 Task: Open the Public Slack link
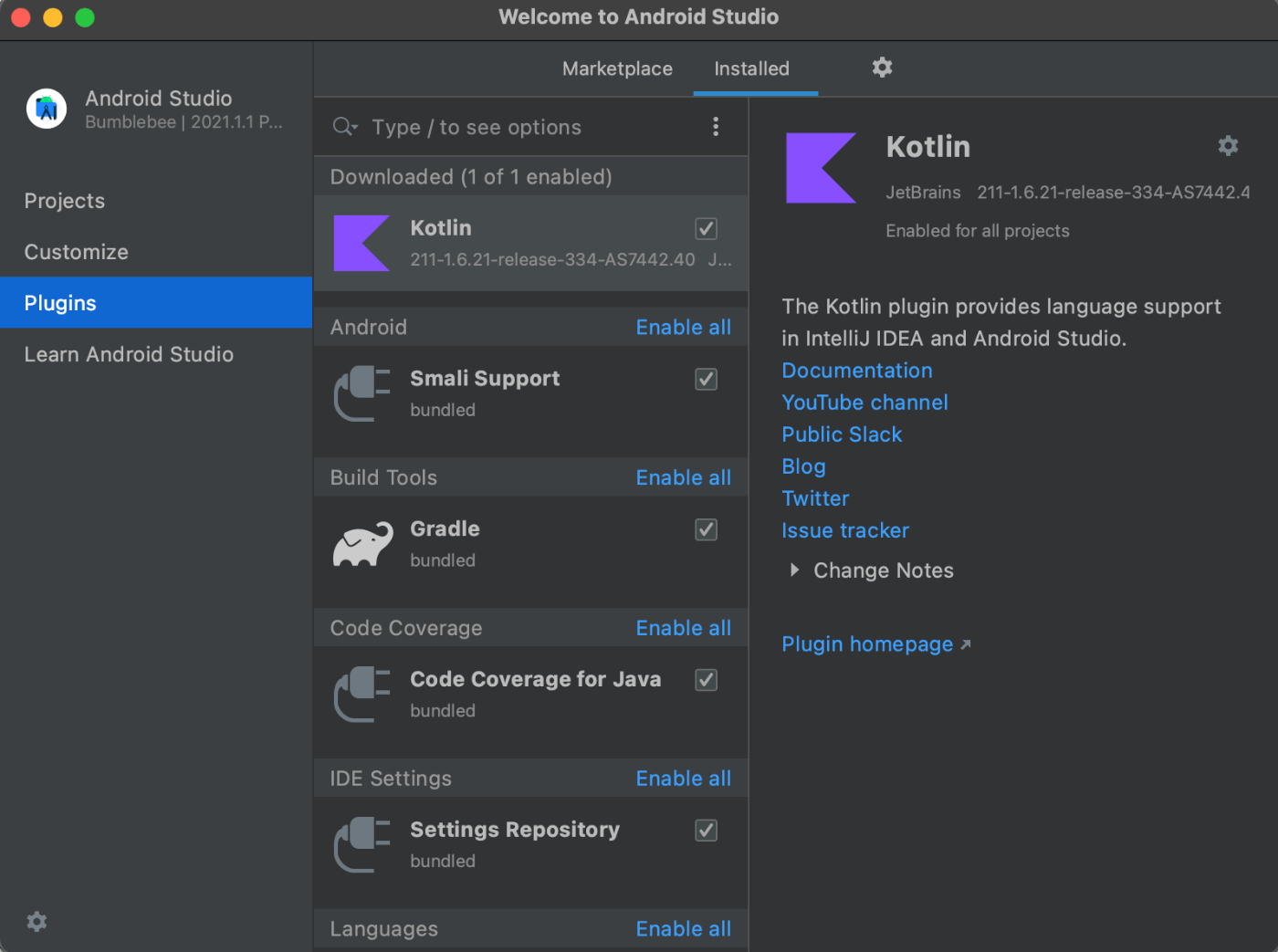click(842, 434)
